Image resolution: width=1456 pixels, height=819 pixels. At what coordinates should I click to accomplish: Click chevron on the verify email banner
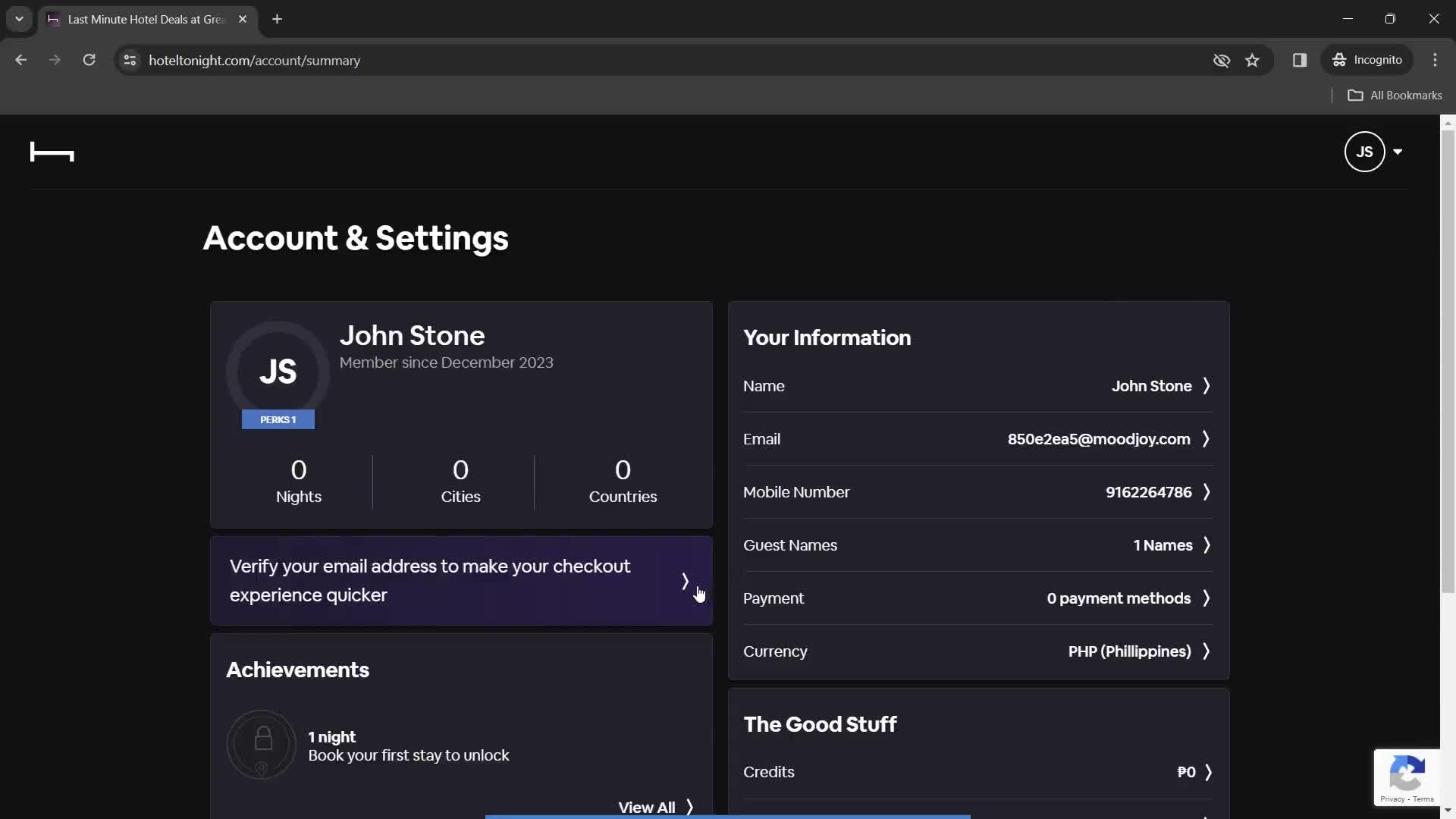pos(685,581)
